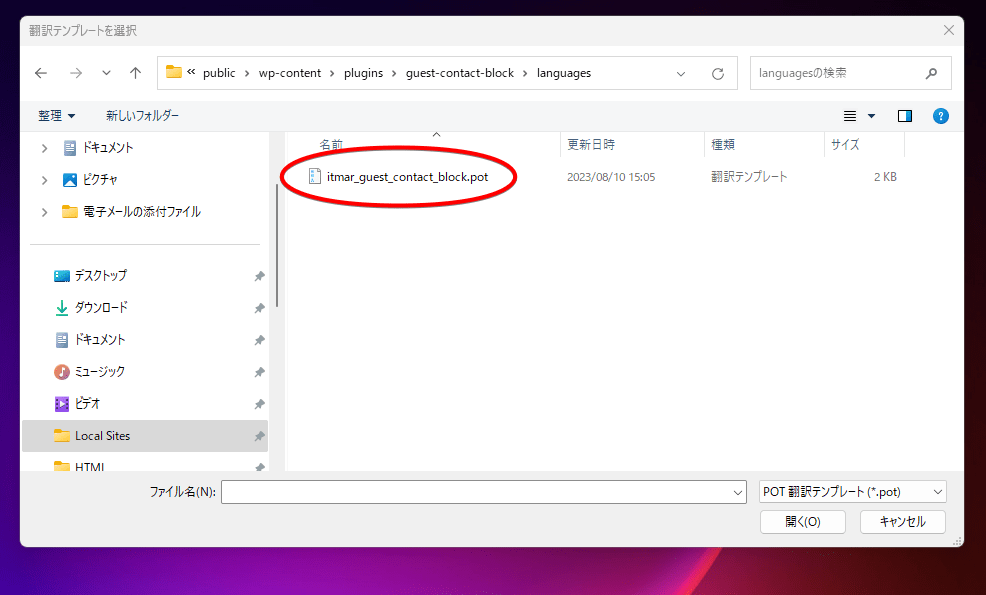
Task: Close the 翻訳テンプレートを選択 dialog
Action: tap(949, 30)
